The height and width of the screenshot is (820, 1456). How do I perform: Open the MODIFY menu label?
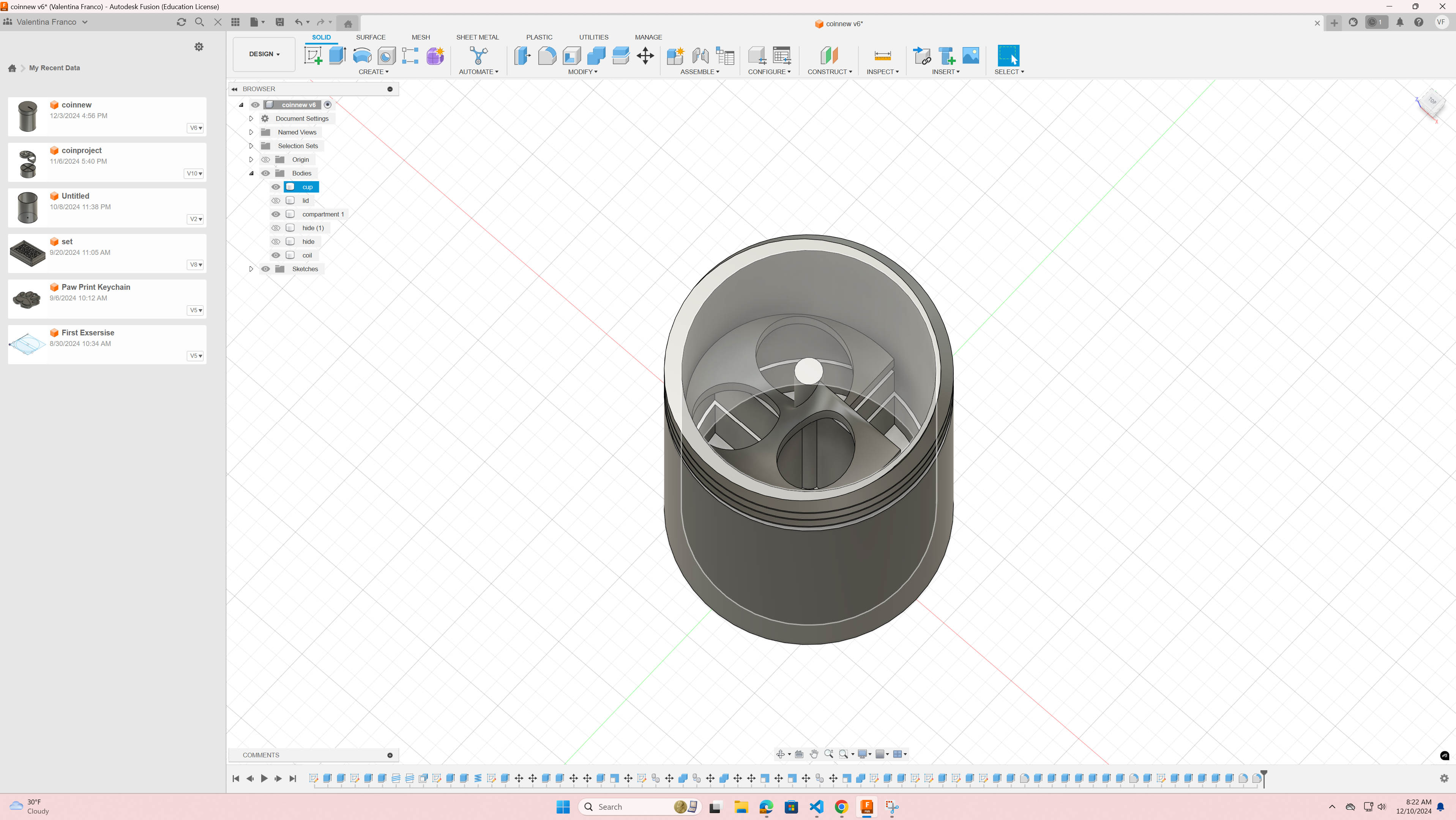point(582,72)
